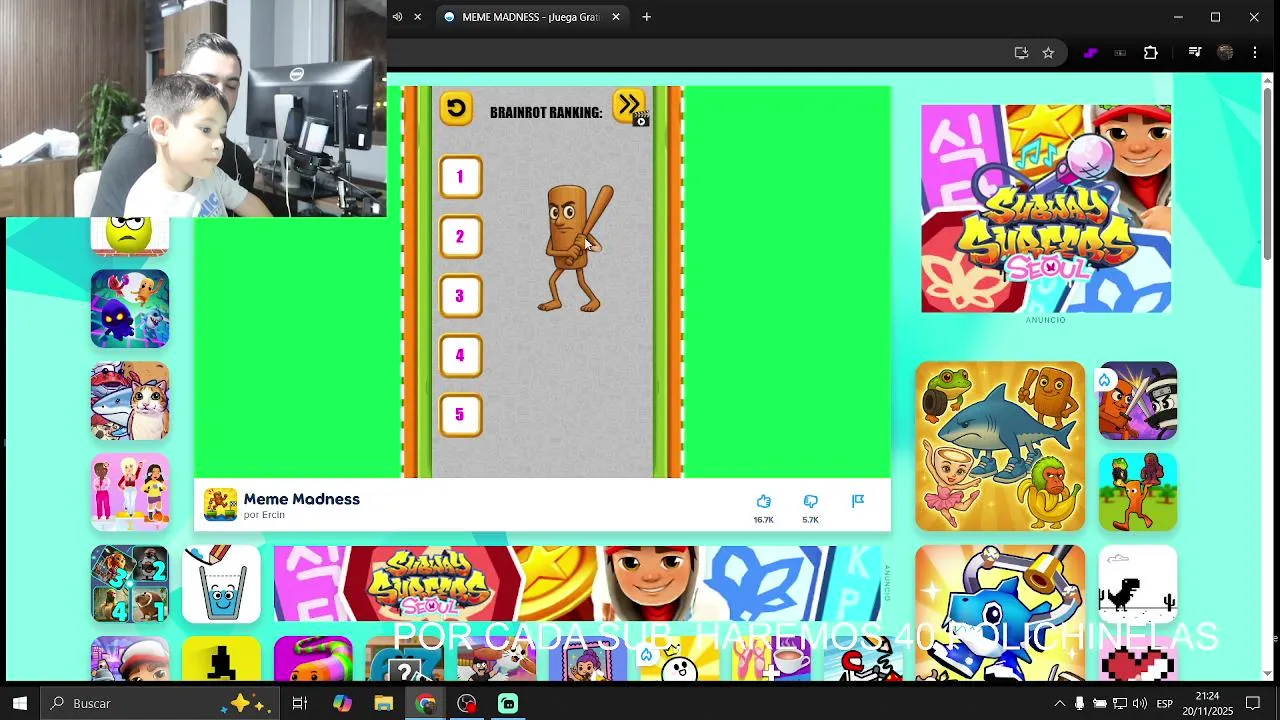Click the microphone tray icon

(1079, 703)
